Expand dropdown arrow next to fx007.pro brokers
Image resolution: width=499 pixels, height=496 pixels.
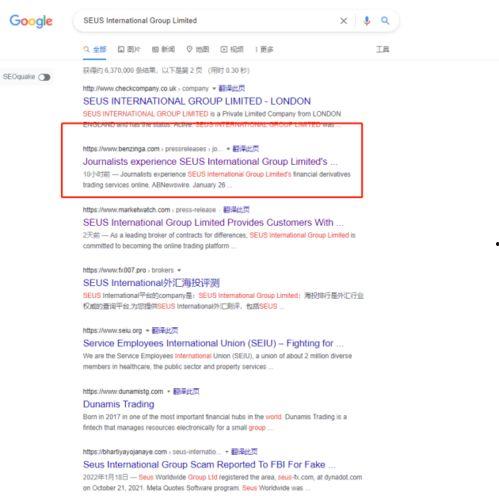(x=179, y=270)
